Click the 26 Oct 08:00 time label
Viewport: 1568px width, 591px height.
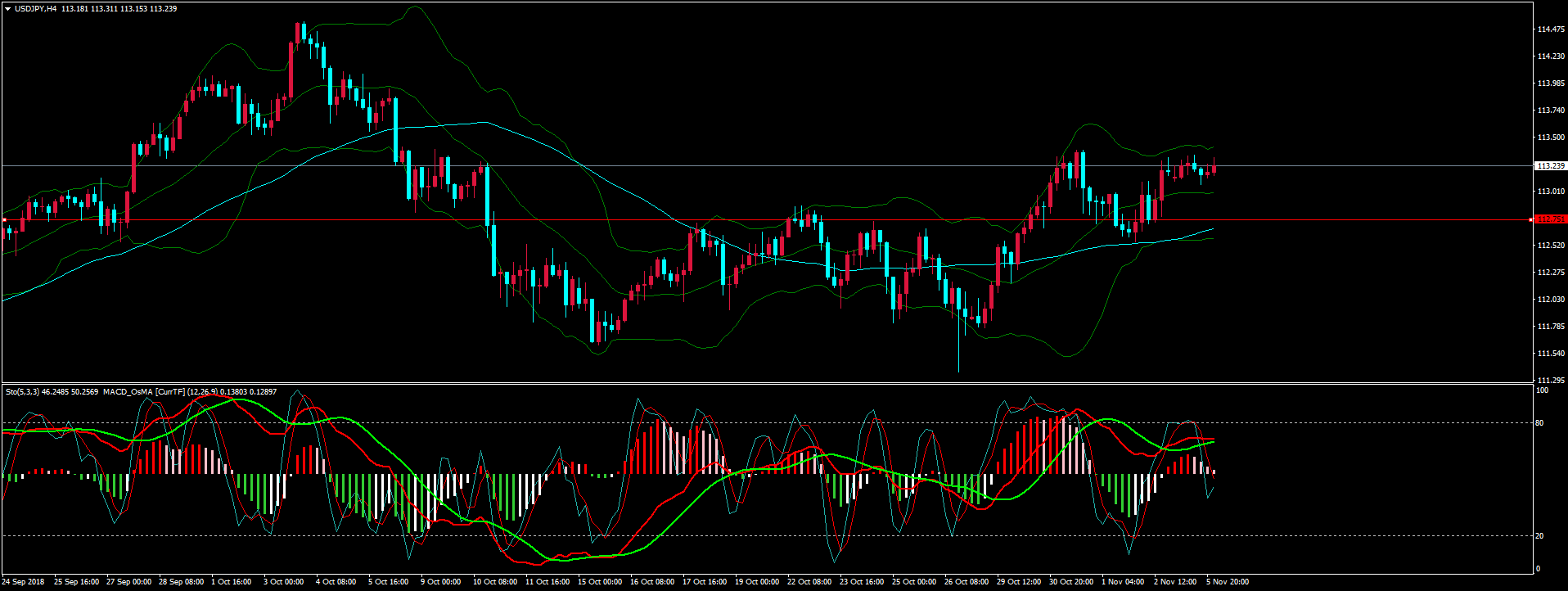966,582
